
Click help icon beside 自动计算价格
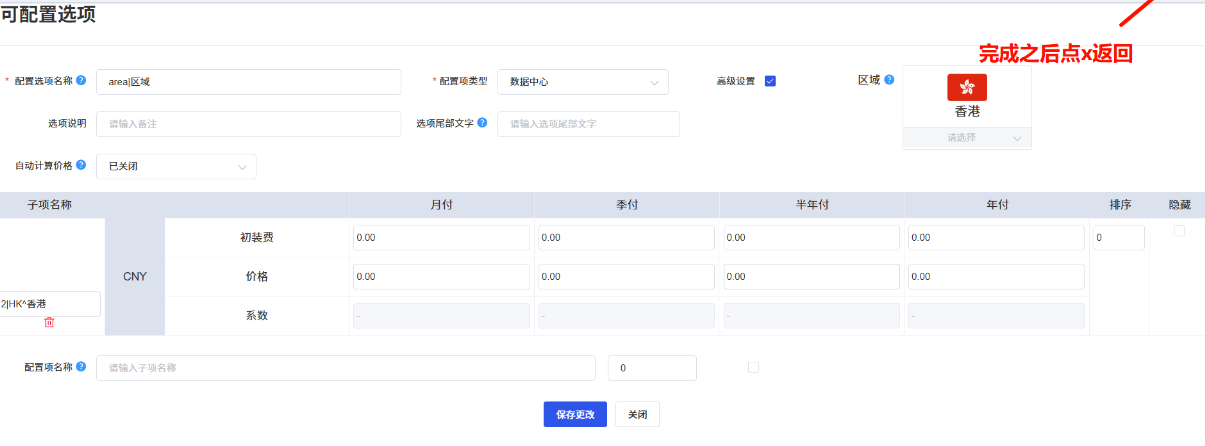point(81,165)
